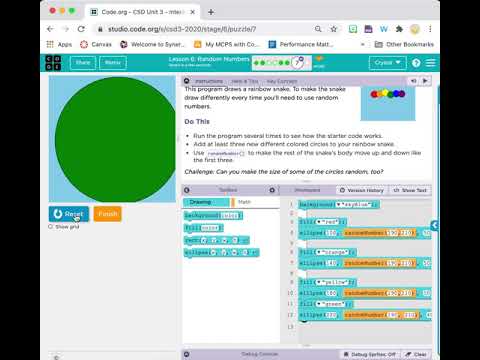This screenshot has height=360, width=480.
Task: Edit the first ellipse value on line 4
Action: (x=331, y=233)
